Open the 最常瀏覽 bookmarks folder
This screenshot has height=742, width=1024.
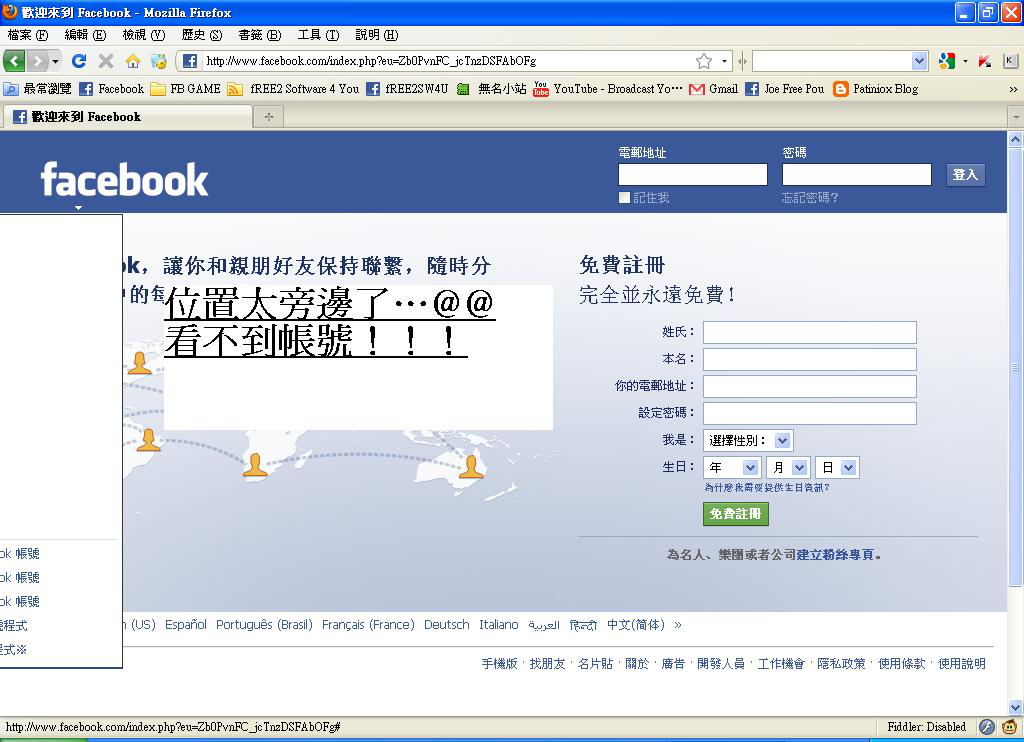pyautogui.click(x=37, y=89)
